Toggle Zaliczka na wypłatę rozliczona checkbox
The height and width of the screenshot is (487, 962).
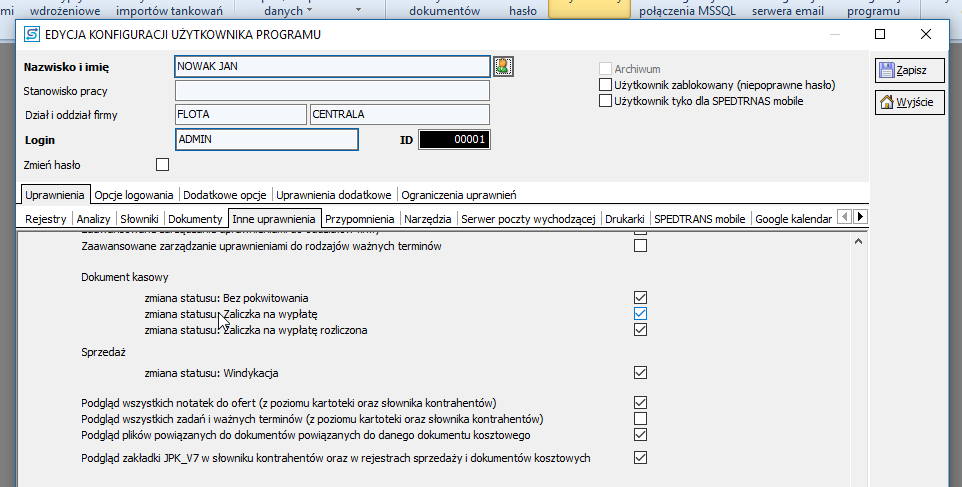click(641, 329)
